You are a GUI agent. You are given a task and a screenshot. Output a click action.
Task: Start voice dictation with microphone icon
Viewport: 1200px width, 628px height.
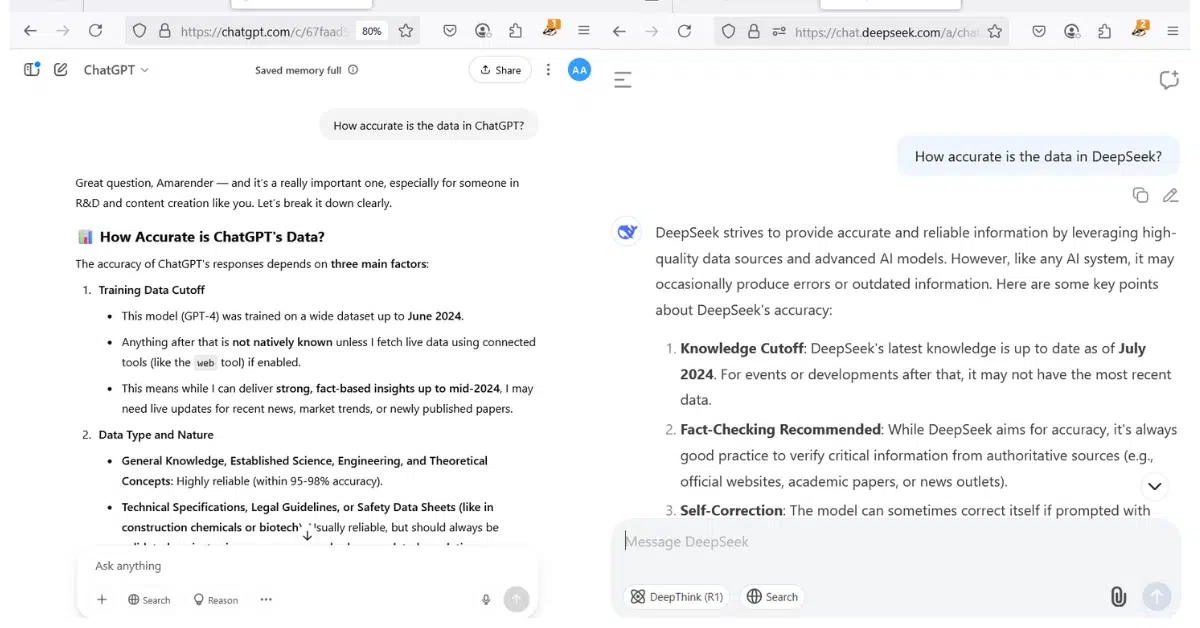point(486,600)
